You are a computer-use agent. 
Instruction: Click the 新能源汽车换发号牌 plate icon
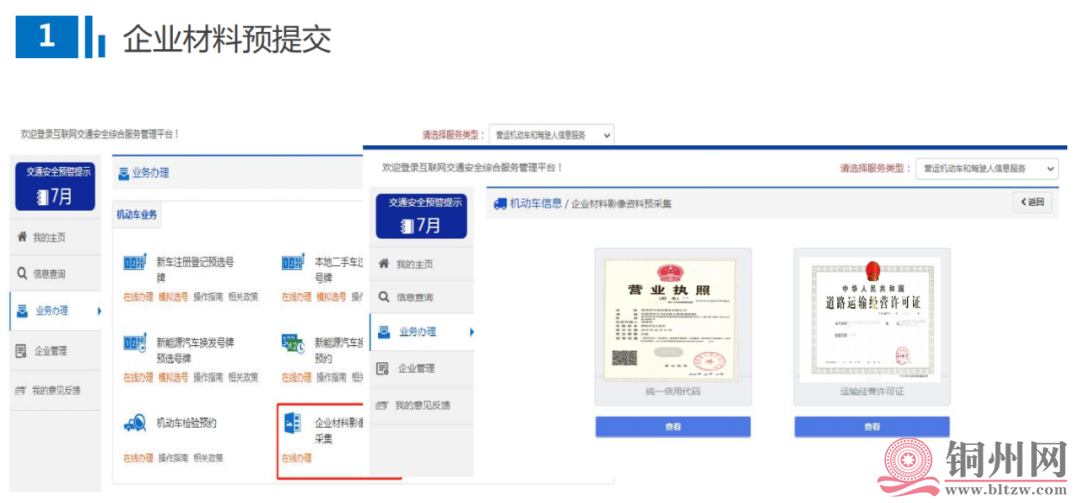click(x=134, y=343)
